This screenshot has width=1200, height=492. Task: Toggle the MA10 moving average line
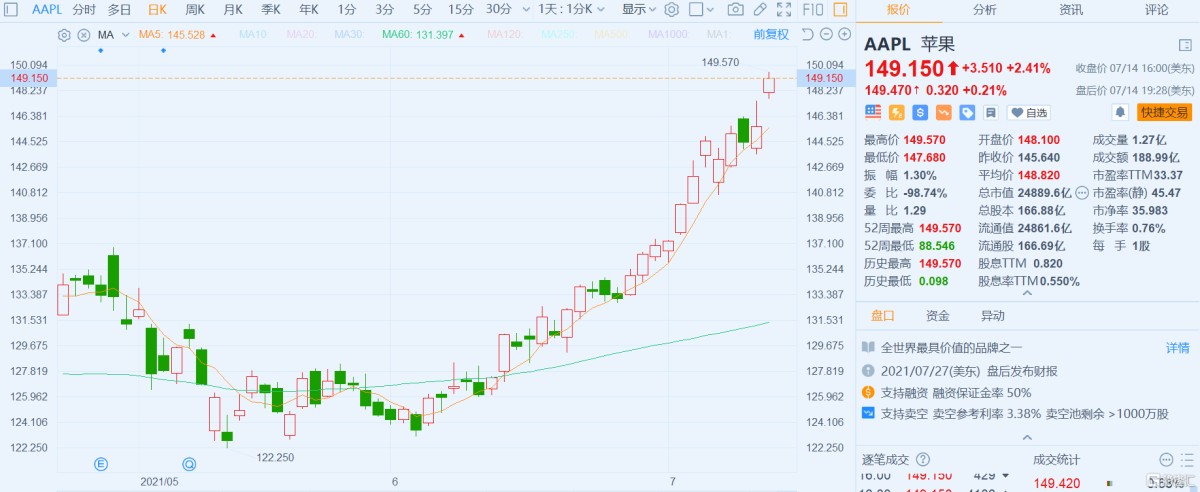(x=253, y=35)
